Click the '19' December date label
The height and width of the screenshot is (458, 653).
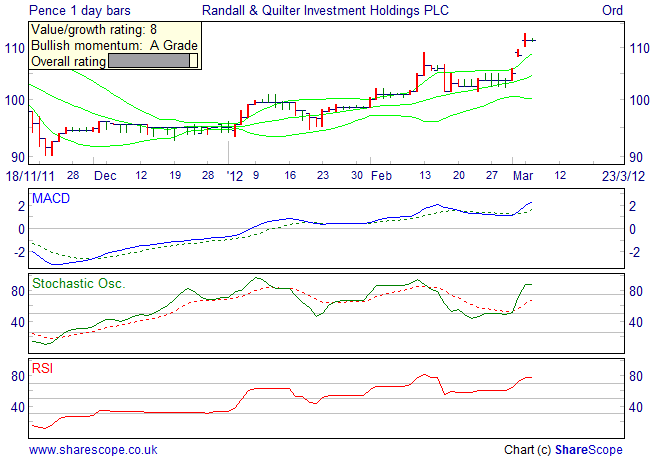(x=175, y=175)
